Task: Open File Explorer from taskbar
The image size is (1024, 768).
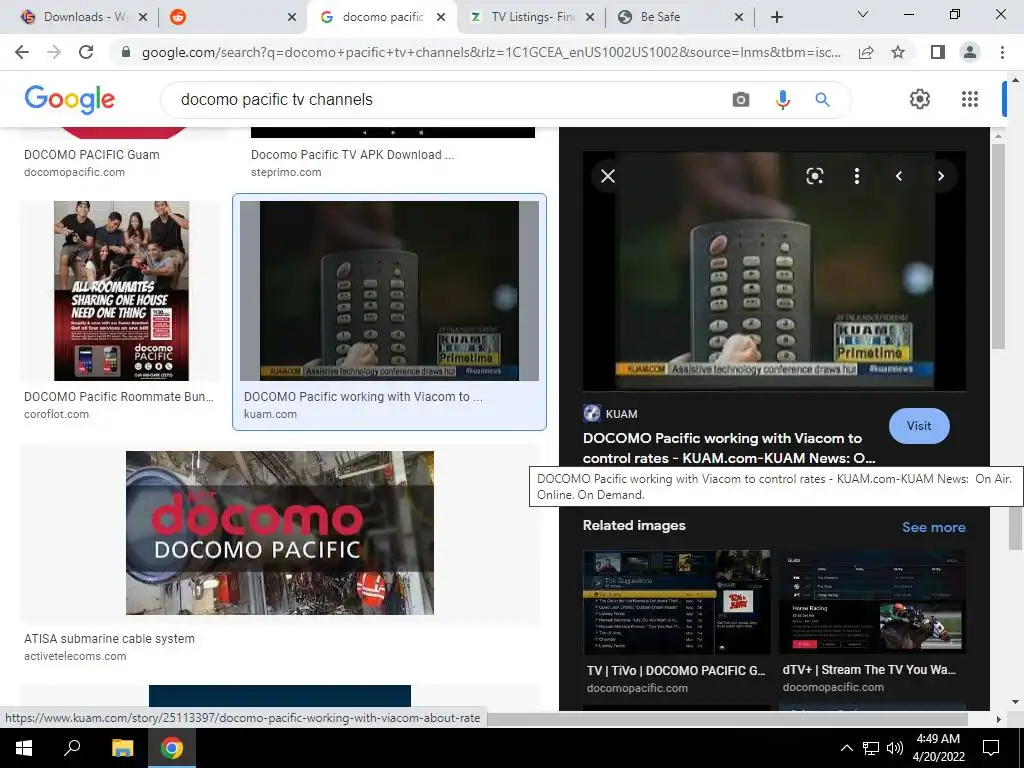Action: pos(122,748)
